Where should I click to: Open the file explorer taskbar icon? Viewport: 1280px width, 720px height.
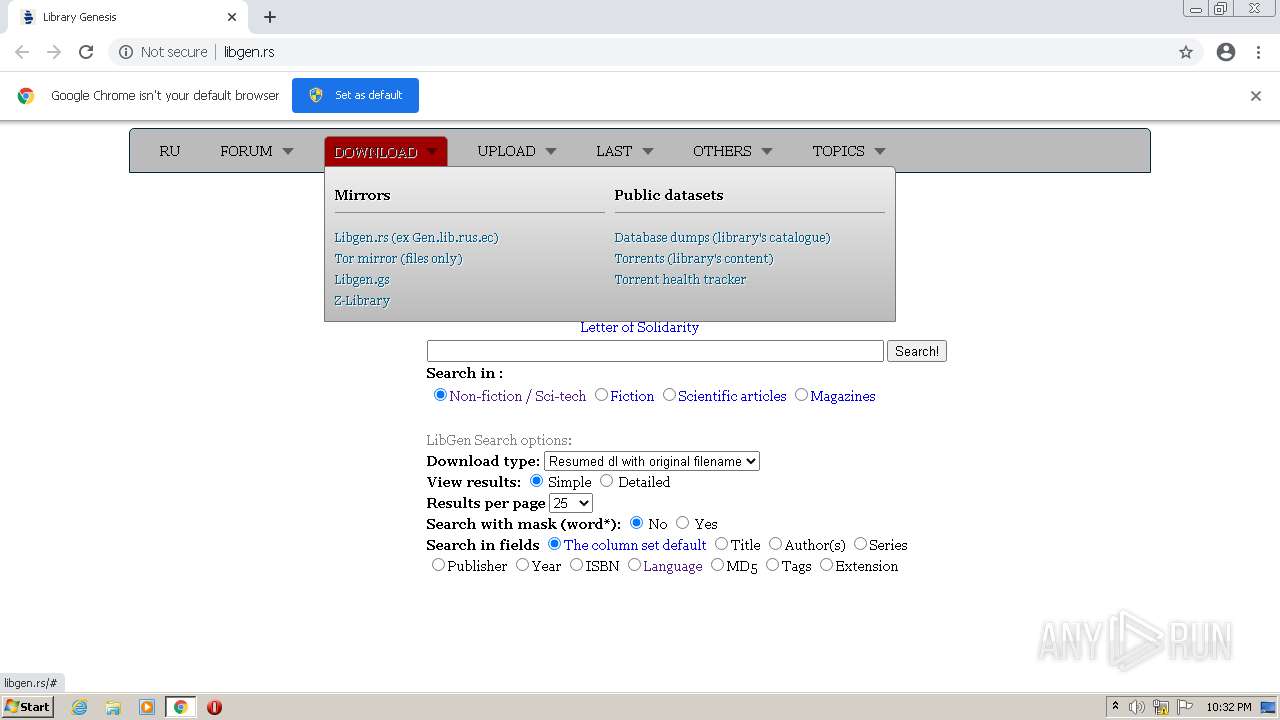pyautogui.click(x=113, y=707)
